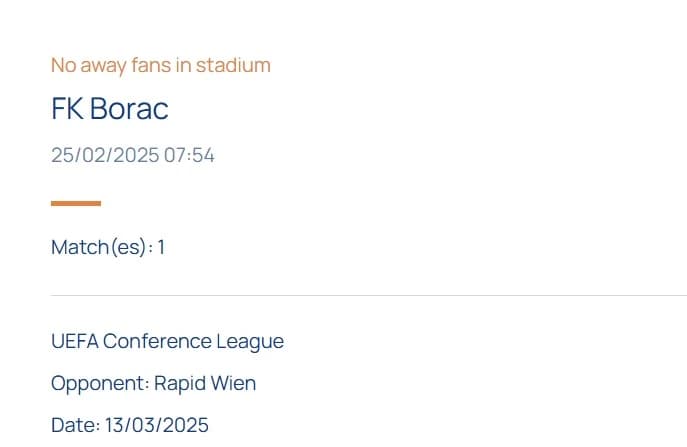Open the UEFA Conference League text
This screenshot has height=447, width=687.
pos(167,341)
